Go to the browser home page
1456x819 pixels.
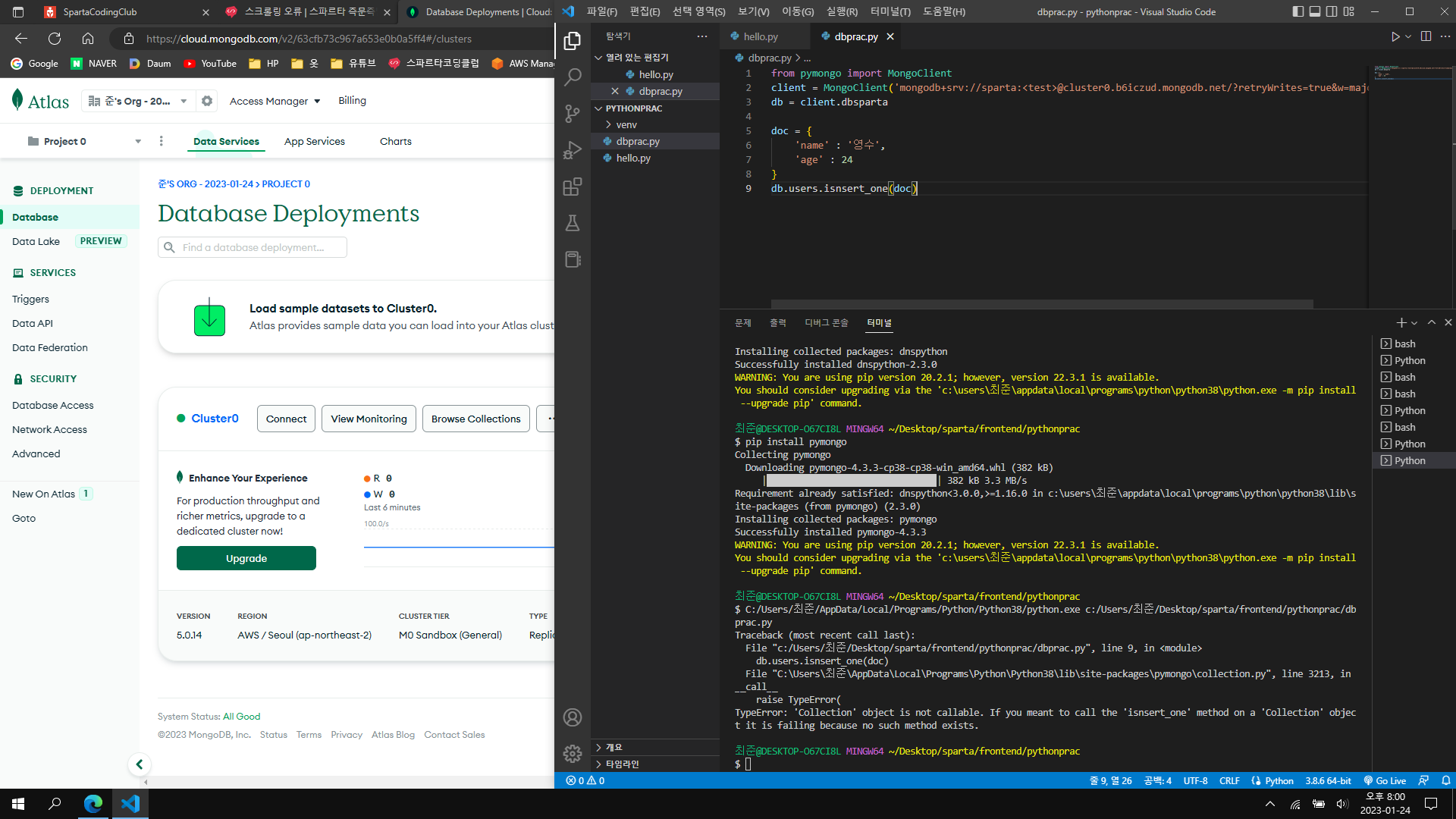tap(88, 39)
